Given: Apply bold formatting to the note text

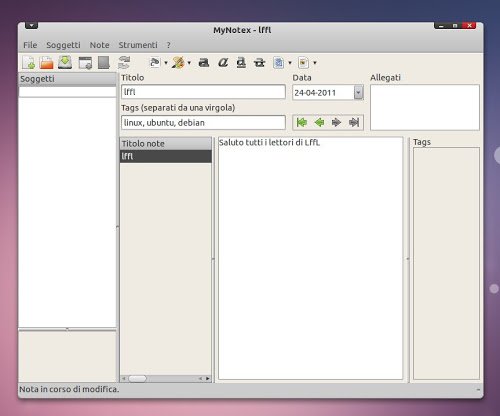Looking at the screenshot, I should click(x=204, y=62).
